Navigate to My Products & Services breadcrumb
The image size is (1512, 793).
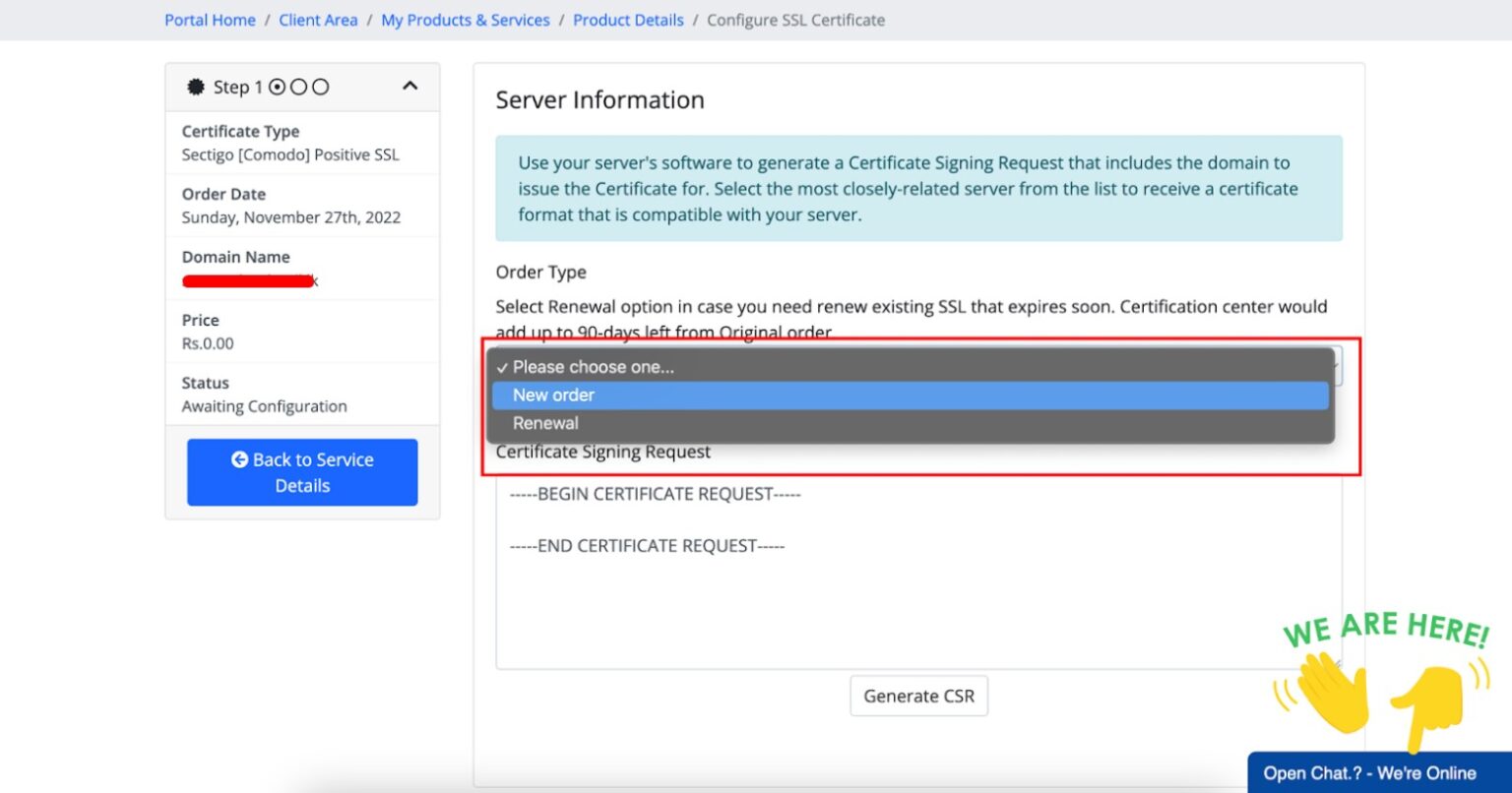coord(465,20)
